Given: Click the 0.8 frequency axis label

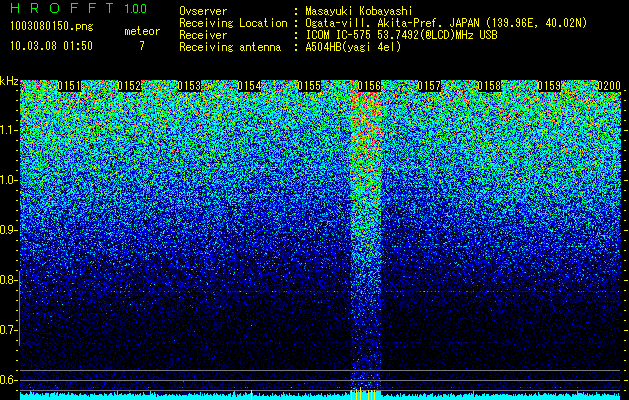Looking at the screenshot, I should 9,280.
